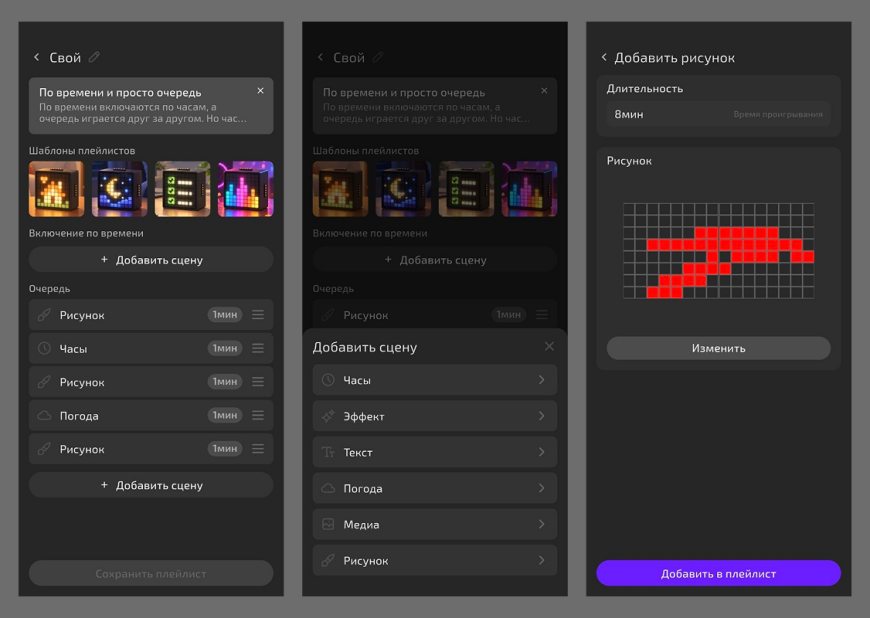This screenshot has height=618, width=870.
Task: Tap the '1мин' badge on the Часы queue row
Action: pyautogui.click(x=225, y=348)
